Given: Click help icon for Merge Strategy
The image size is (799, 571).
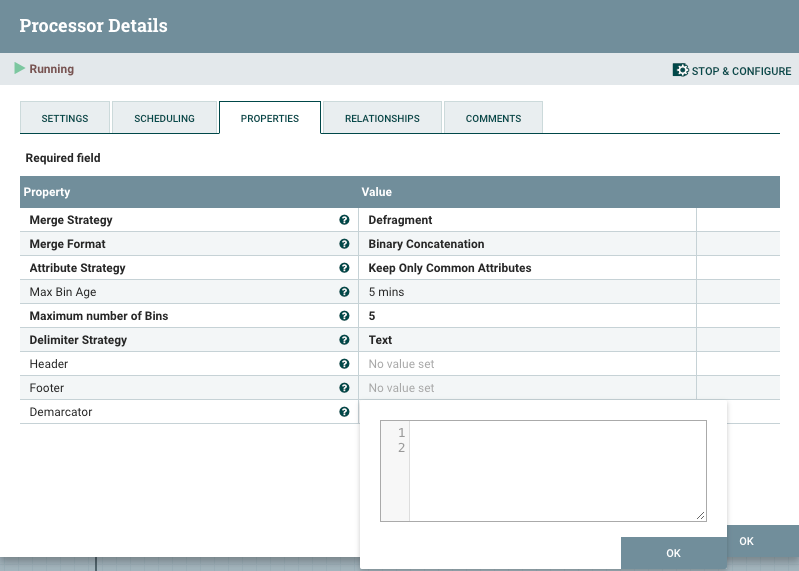Looking at the screenshot, I should [344, 220].
